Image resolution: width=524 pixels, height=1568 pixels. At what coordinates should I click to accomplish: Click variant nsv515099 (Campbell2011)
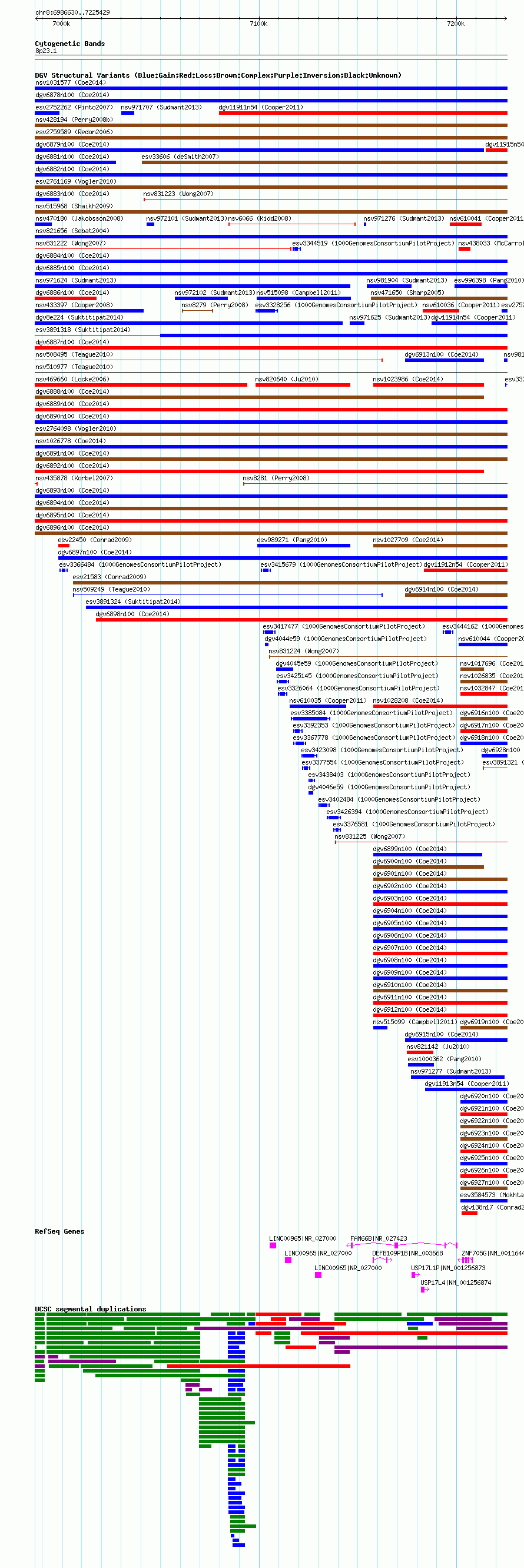point(415,1022)
